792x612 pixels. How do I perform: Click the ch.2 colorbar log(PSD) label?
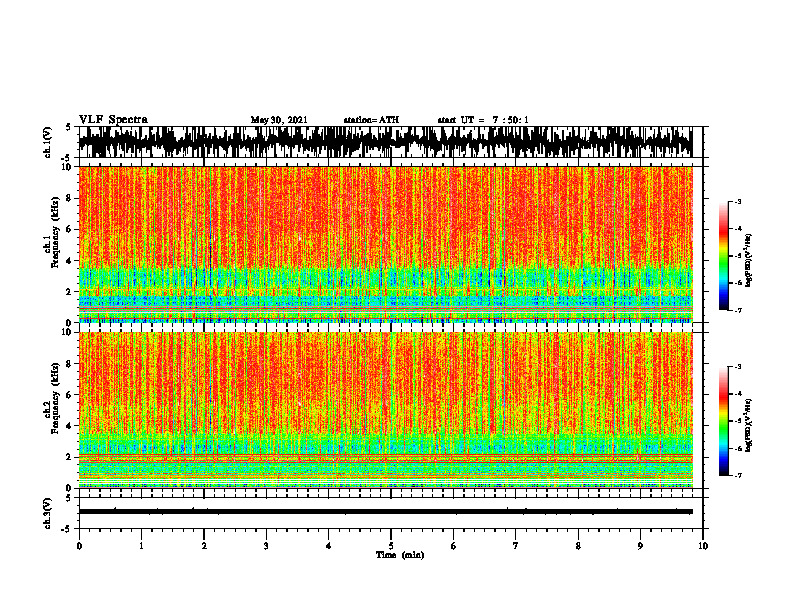[x=749, y=425]
